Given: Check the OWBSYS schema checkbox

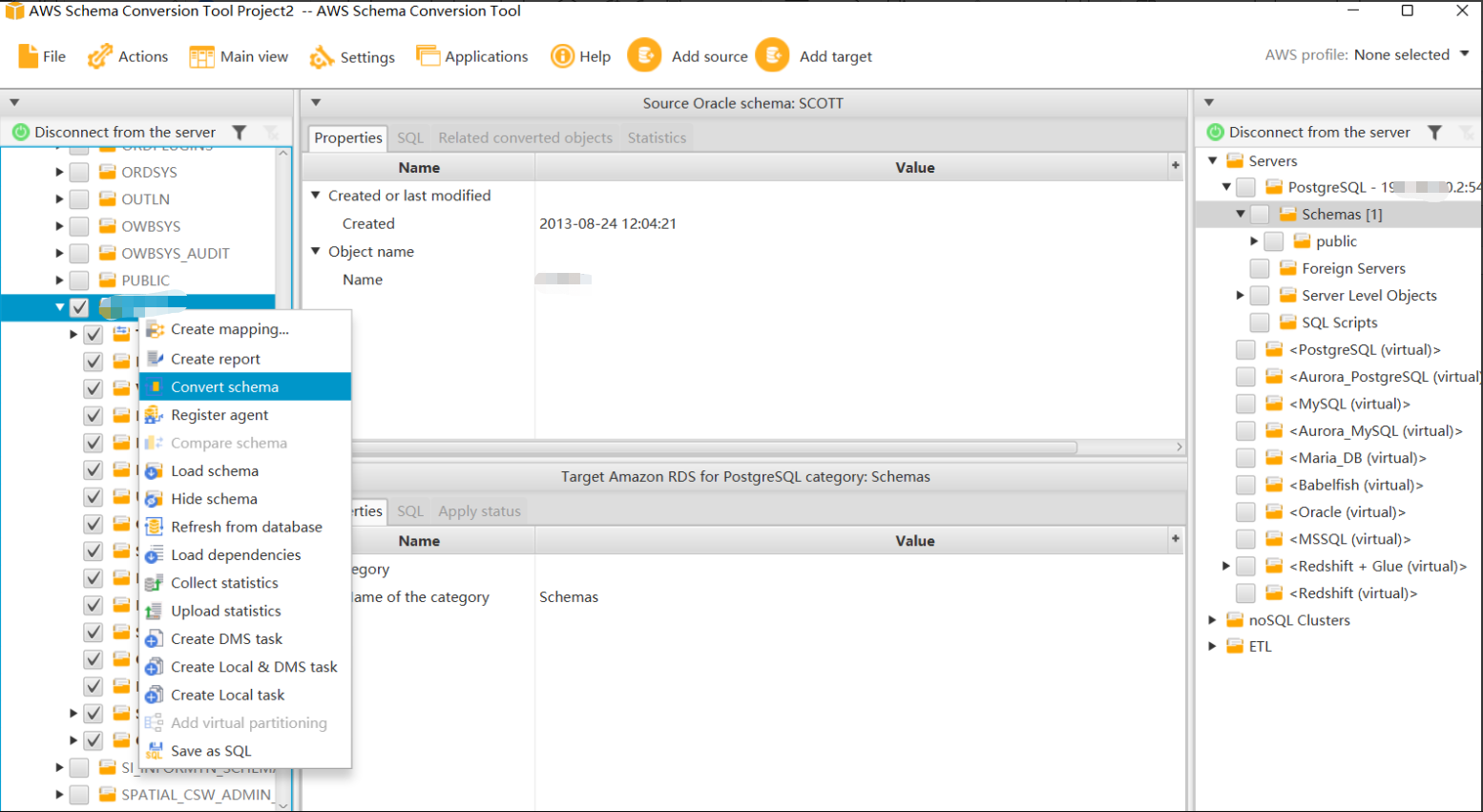Looking at the screenshot, I should 79,226.
